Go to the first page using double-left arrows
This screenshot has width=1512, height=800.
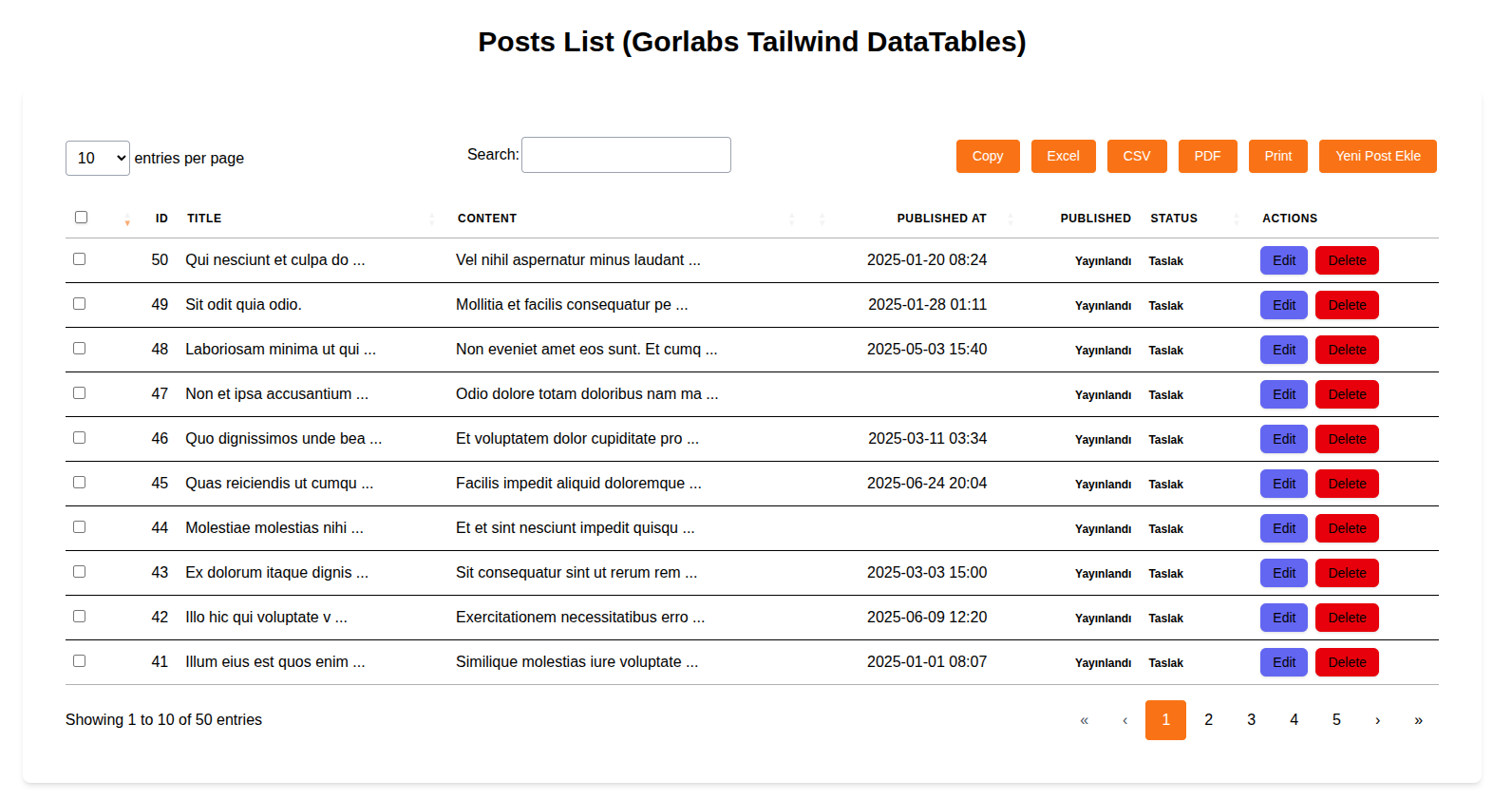coord(1084,720)
